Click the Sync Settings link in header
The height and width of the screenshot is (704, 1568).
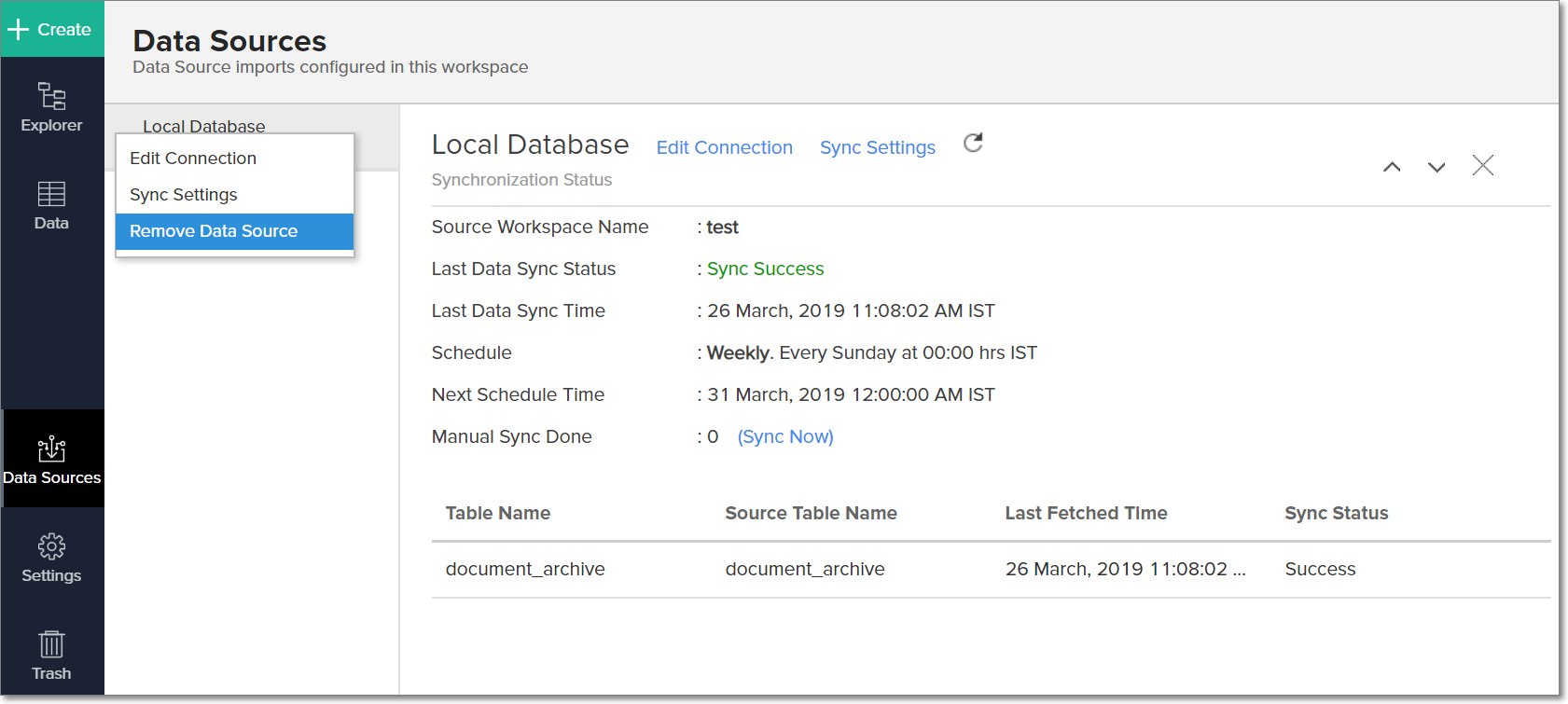point(877,147)
